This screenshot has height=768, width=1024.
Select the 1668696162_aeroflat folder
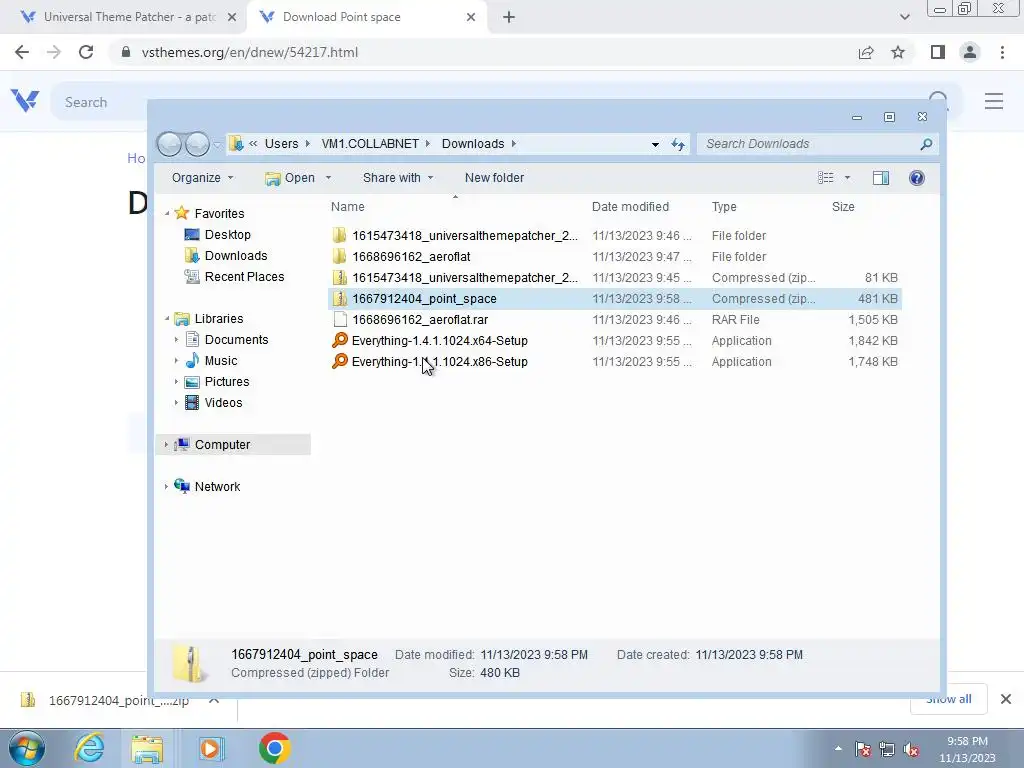(x=614, y=257)
